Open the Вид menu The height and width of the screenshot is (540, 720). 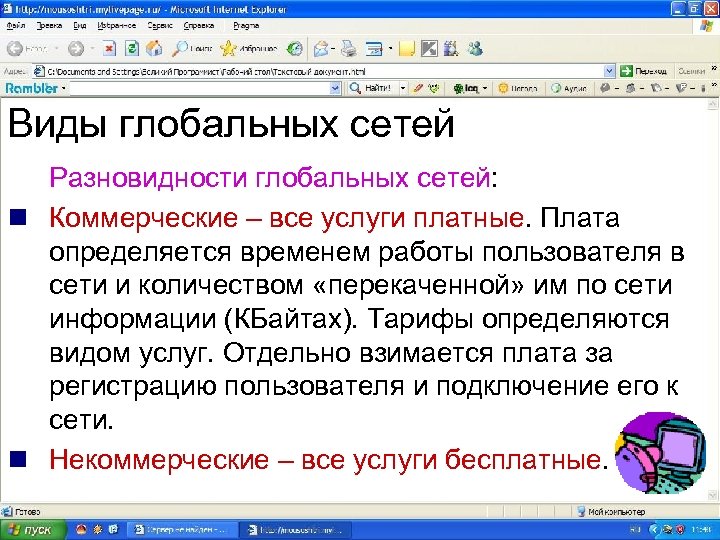80,26
